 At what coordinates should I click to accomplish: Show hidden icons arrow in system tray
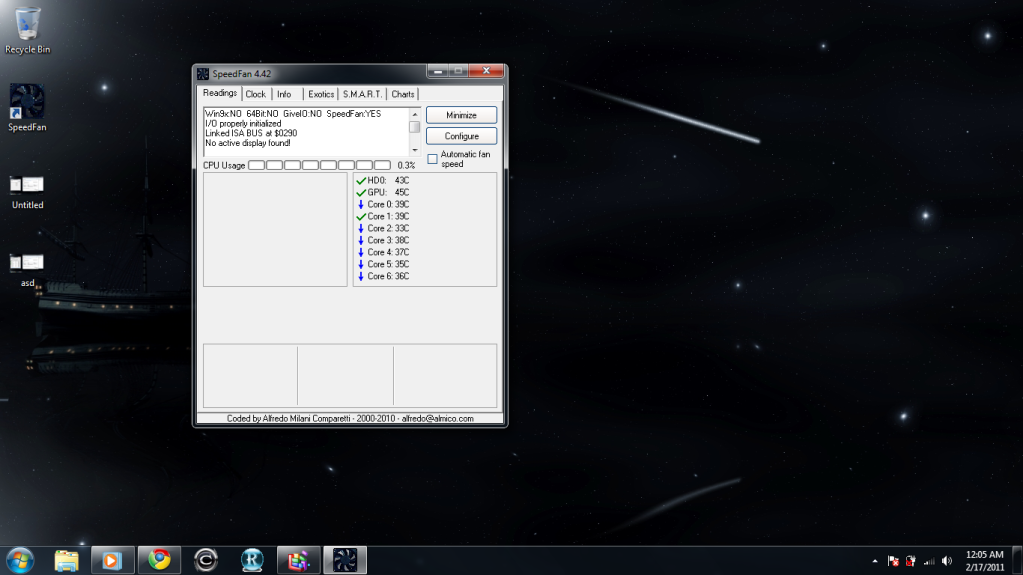[x=875, y=561]
